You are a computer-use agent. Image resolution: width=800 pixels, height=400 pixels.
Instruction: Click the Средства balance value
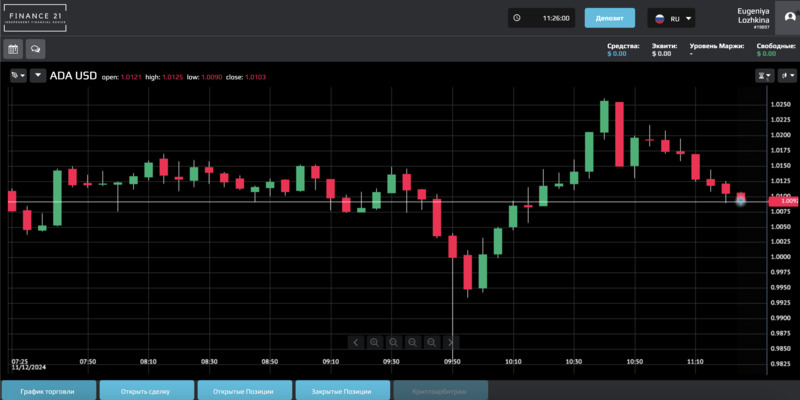616,54
